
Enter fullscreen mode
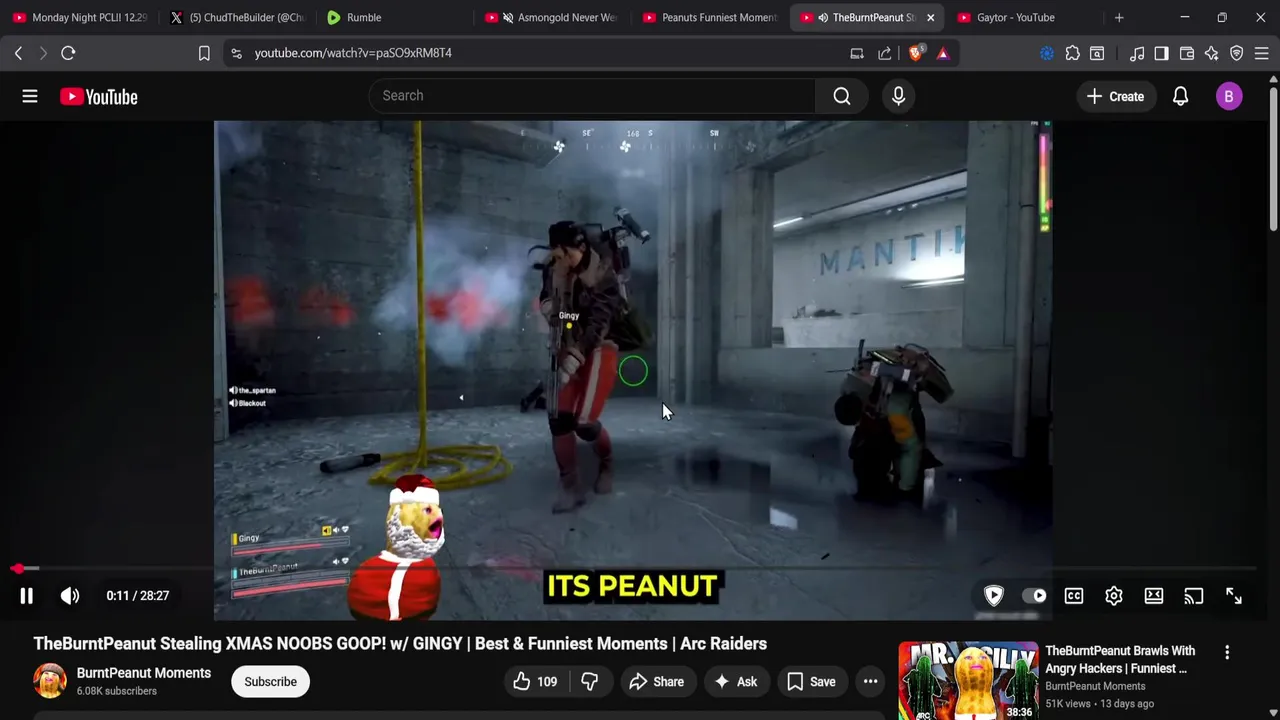[1234, 596]
